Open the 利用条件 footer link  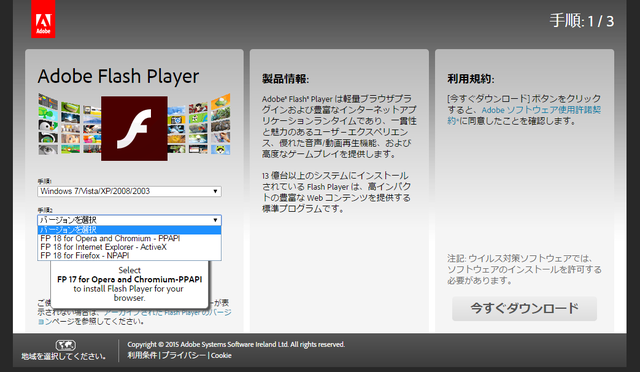point(142,355)
